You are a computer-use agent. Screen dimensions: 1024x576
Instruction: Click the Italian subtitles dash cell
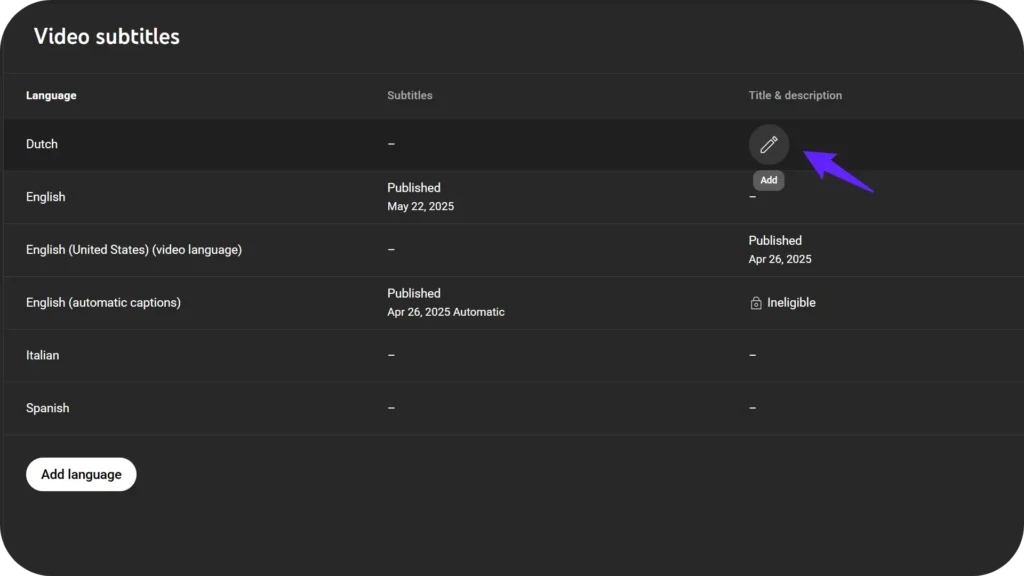pos(391,355)
